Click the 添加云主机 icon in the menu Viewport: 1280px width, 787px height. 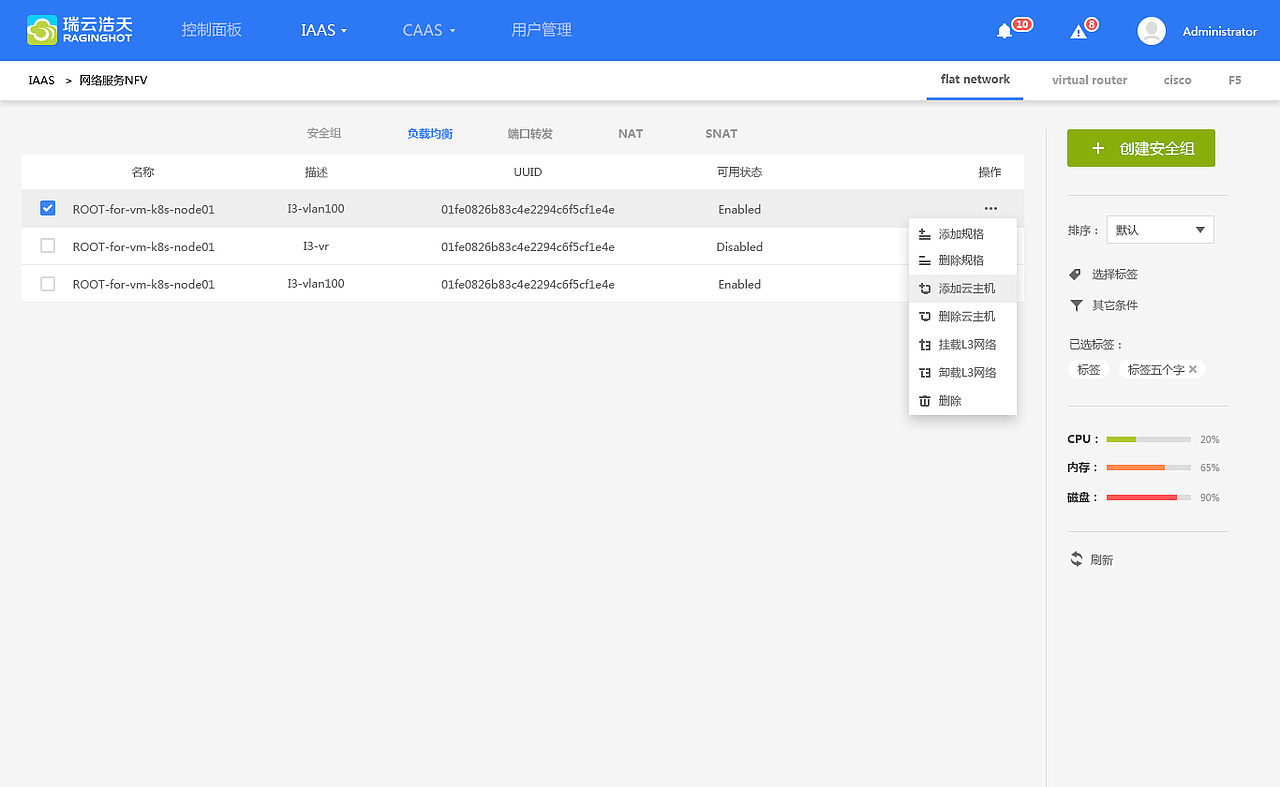(x=925, y=288)
